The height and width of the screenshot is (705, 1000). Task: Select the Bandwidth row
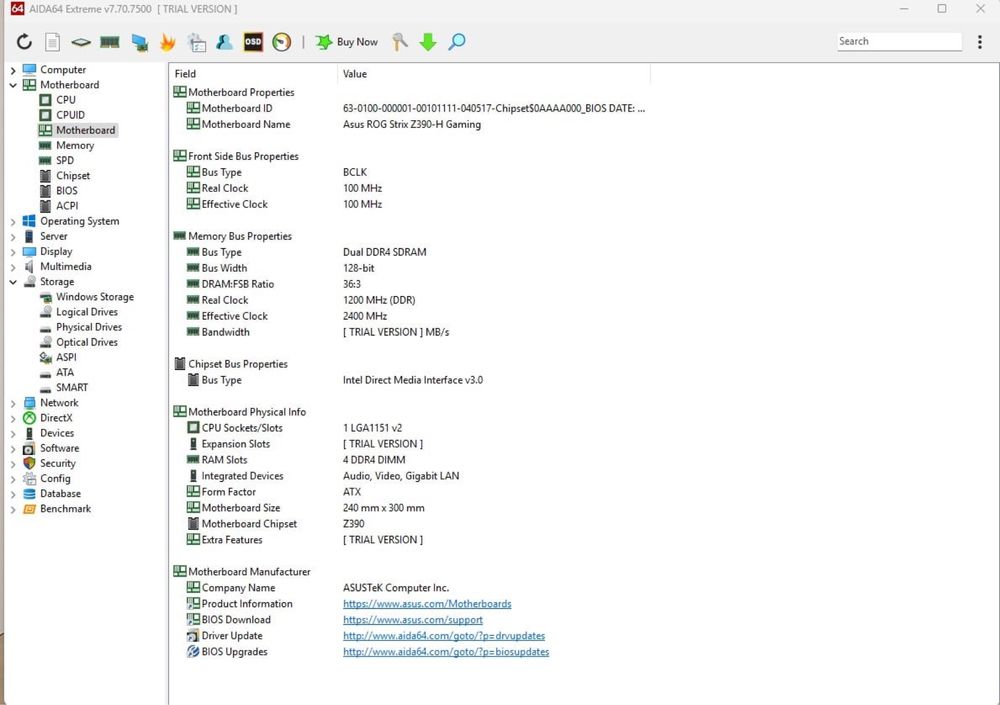click(x=411, y=332)
